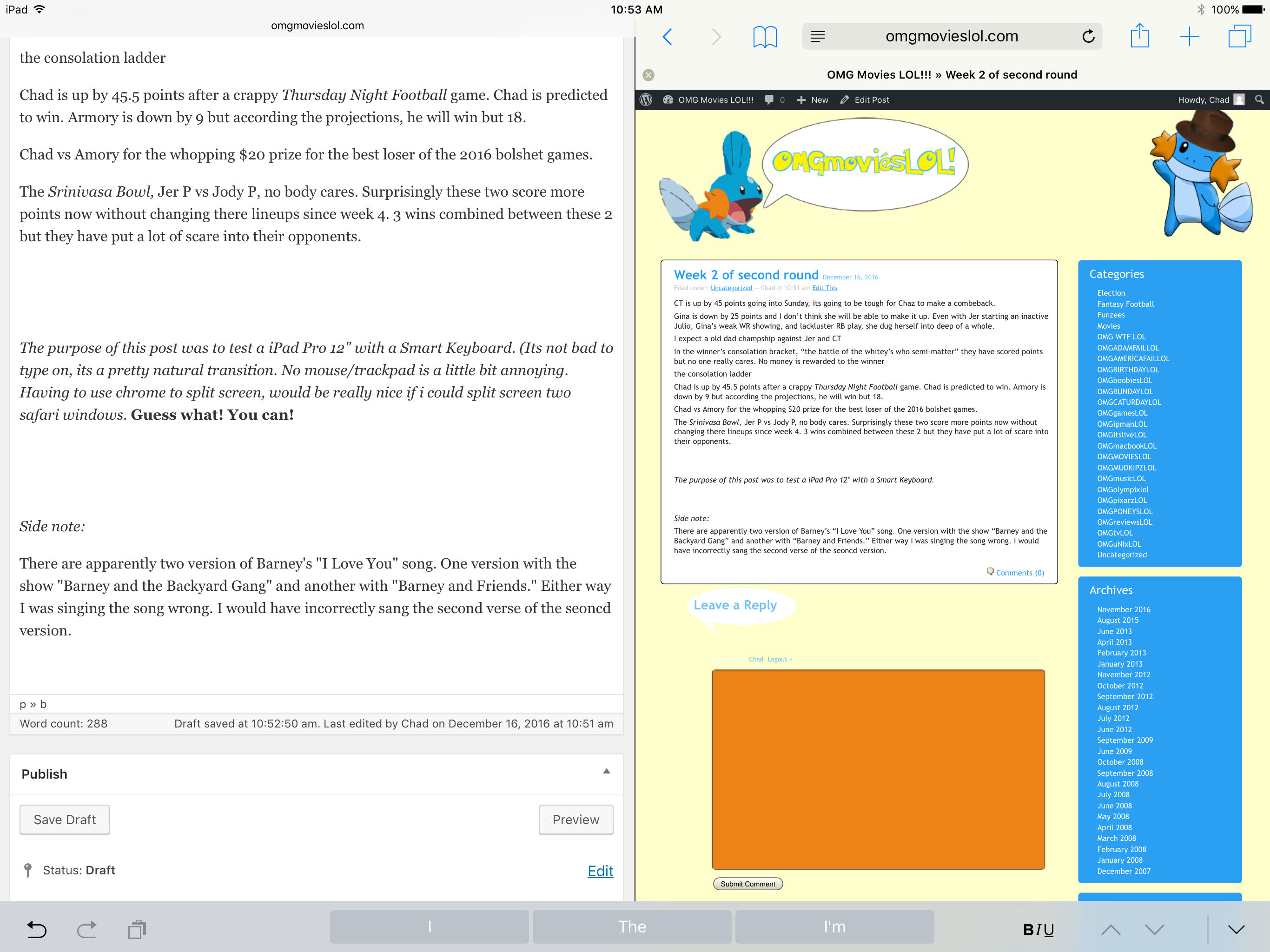Click admin bar search magnifier
Image resolution: width=1270 pixels, height=952 pixels.
pyautogui.click(x=1259, y=100)
